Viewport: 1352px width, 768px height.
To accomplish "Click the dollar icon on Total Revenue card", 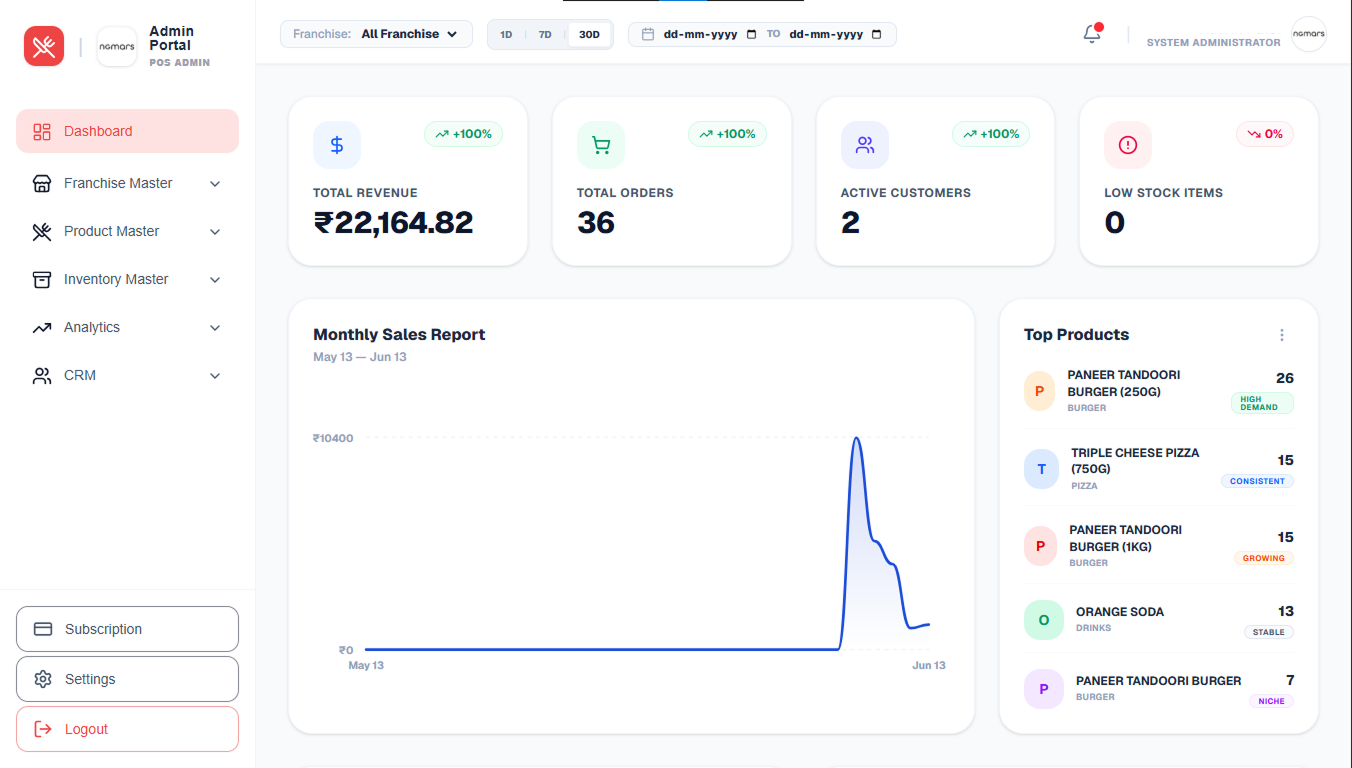I will coord(337,145).
